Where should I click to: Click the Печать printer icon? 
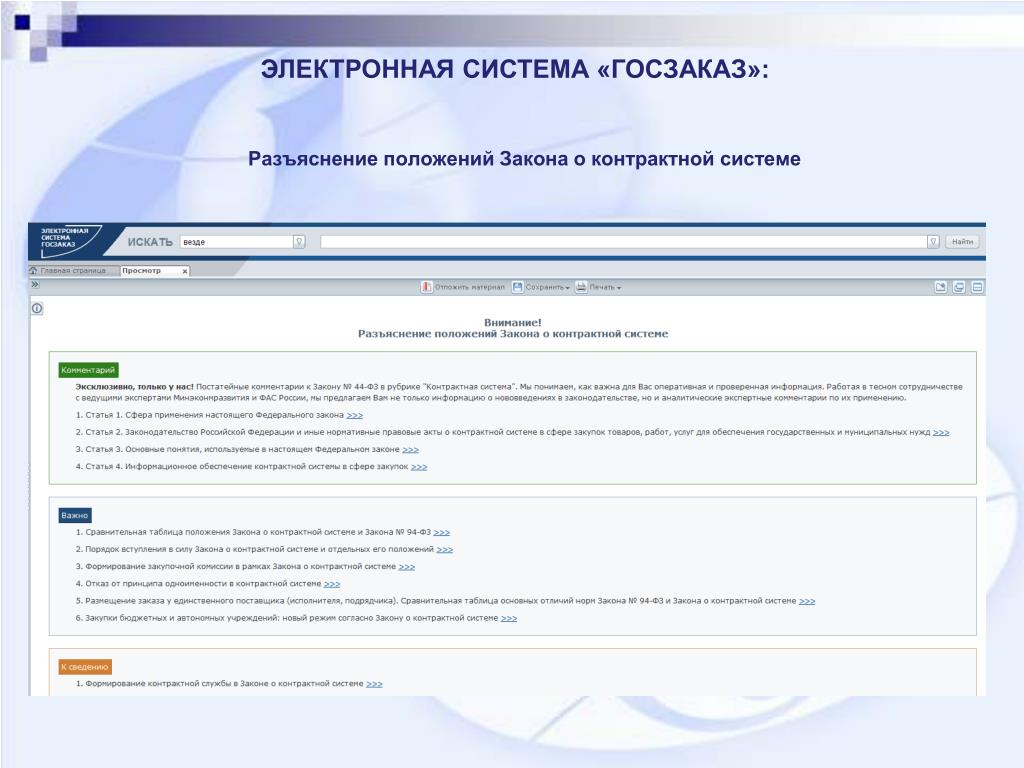coord(581,287)
